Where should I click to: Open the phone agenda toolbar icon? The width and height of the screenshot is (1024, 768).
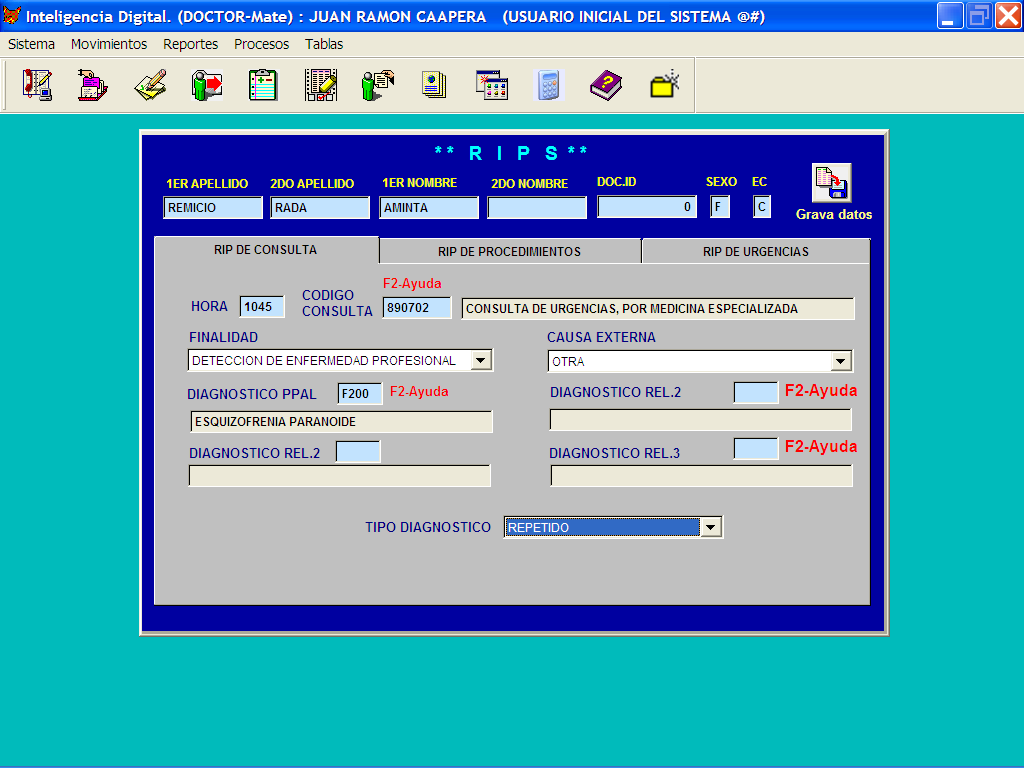[x=37, y=85]
